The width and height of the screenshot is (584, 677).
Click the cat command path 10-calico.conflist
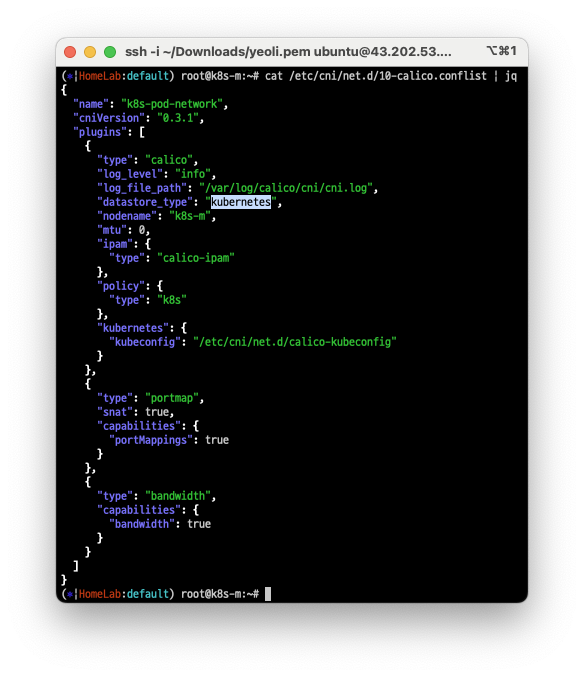[x=388, y=76]
